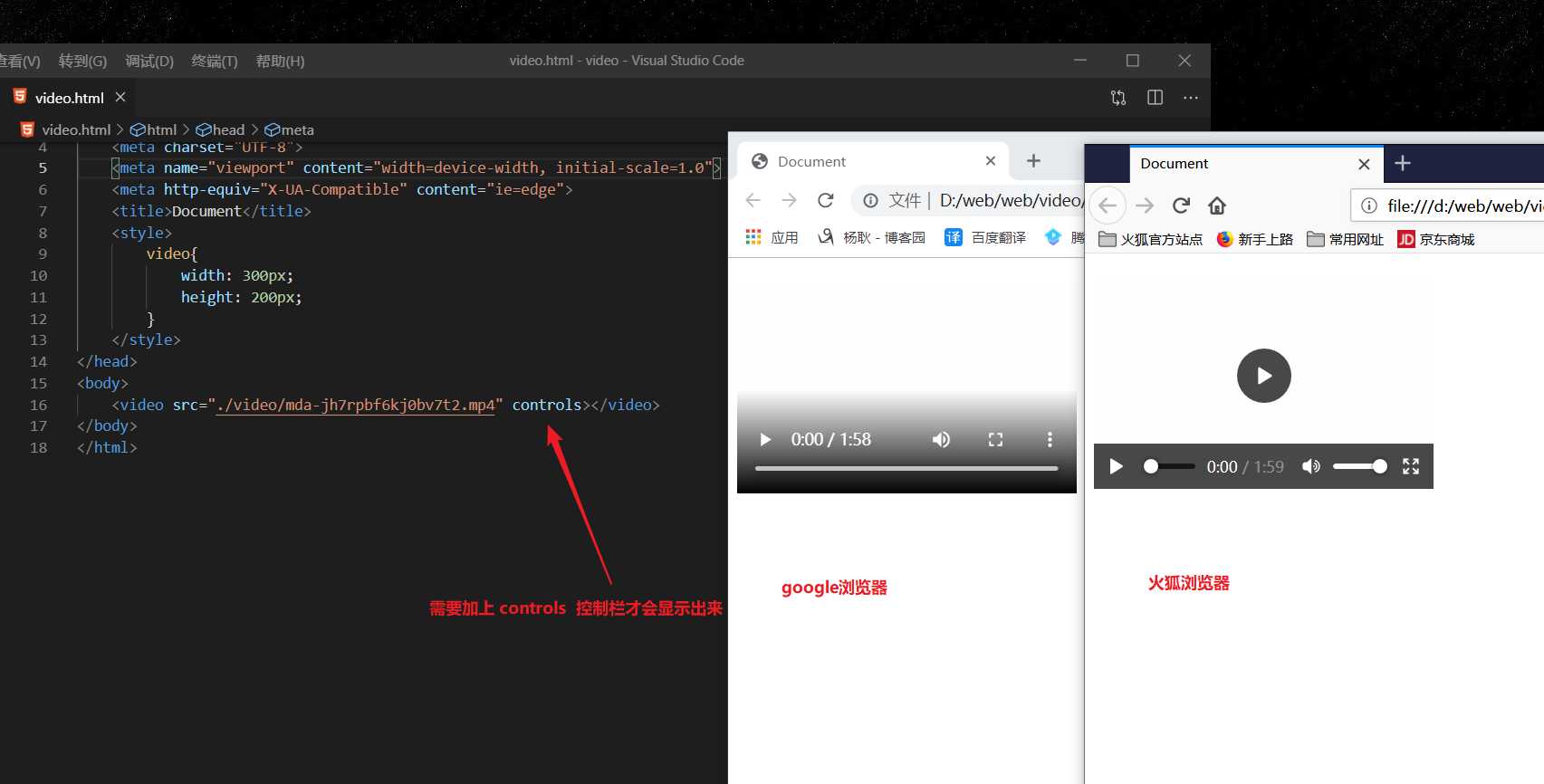
Task: Open the 常用网址 bookmark folder
Action: point(1345,239)
